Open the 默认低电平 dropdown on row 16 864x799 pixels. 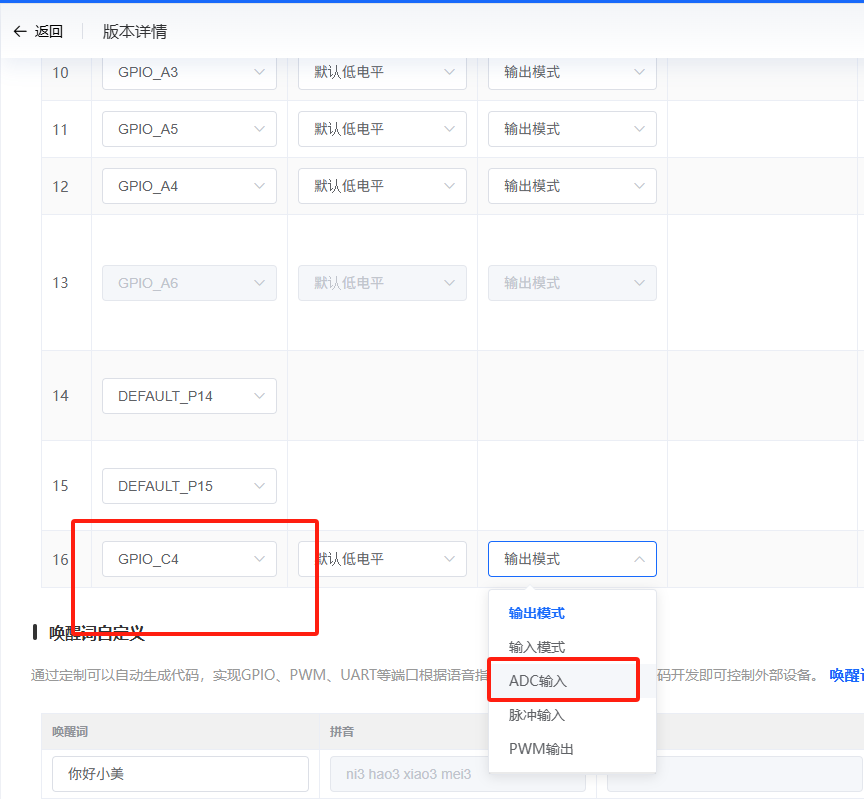click(382, 559)
